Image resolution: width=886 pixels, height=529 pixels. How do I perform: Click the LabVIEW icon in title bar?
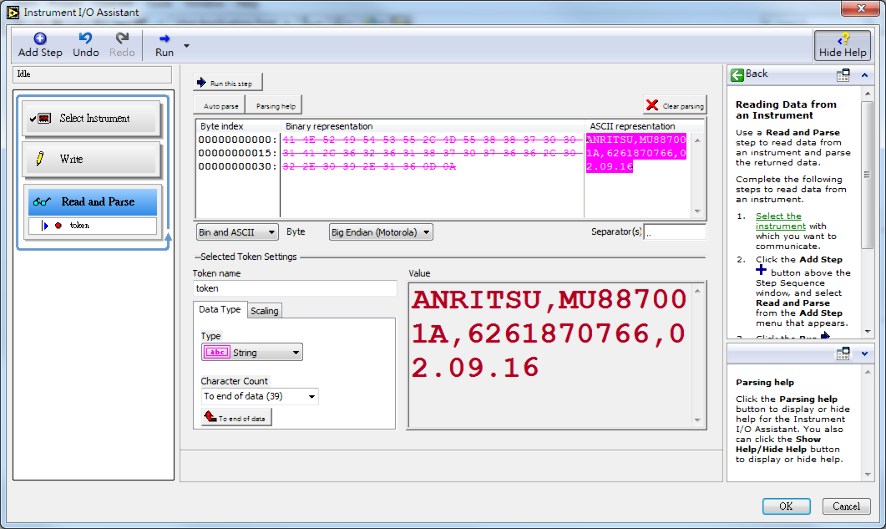click(x=13, y=12)
